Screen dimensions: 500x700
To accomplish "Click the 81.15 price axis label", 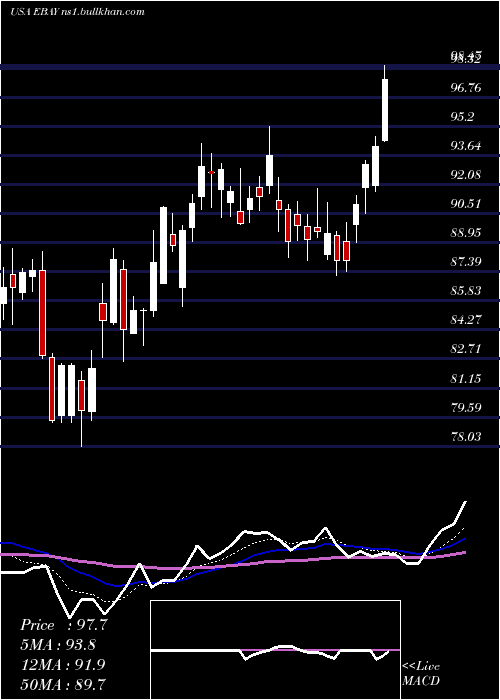I will (466, 378).
